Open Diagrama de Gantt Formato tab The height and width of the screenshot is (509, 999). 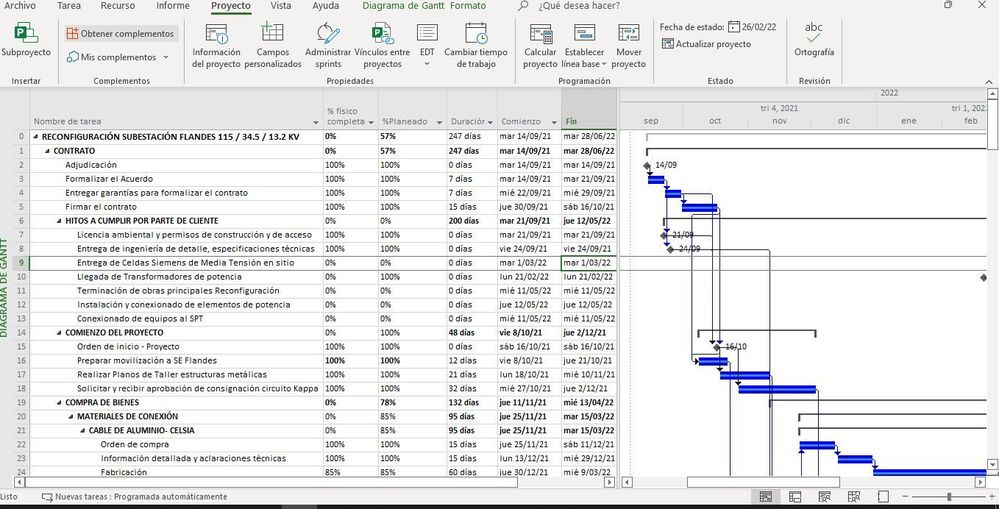click(424, 6)
